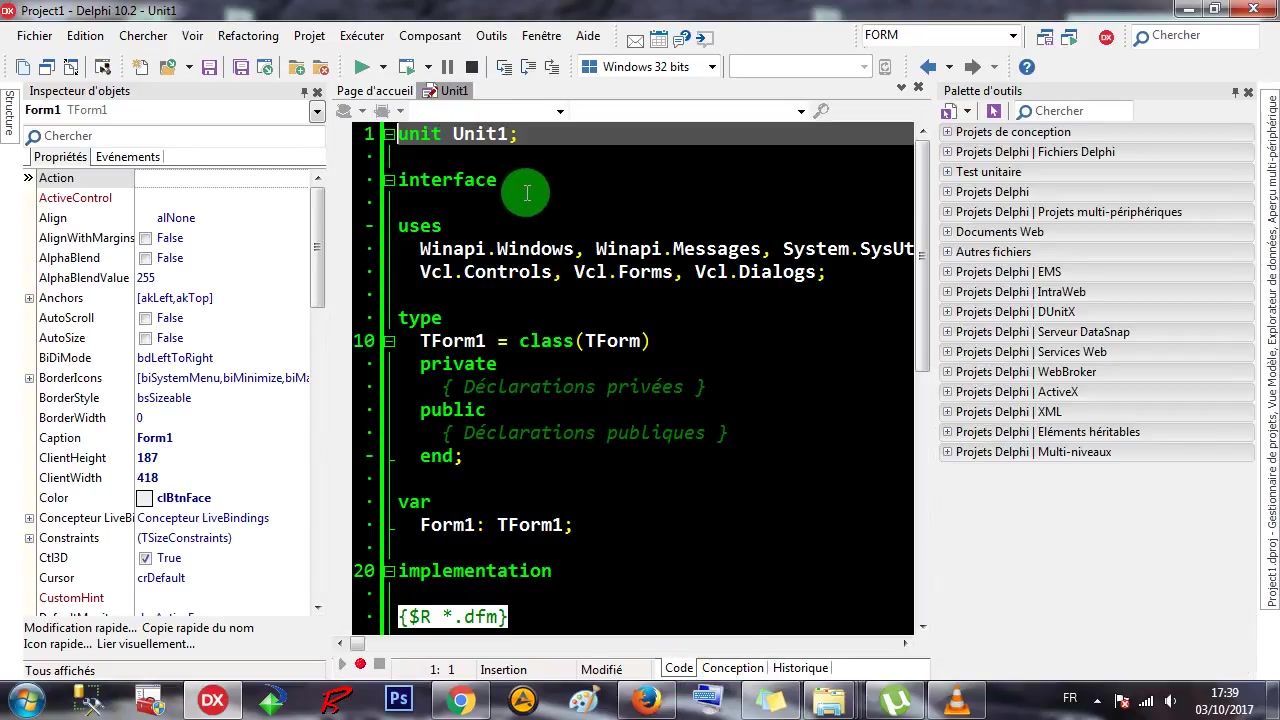The image size is (1280, 720).
Task: Toggle the AutoSize checkbox
Action: point(146,338)
